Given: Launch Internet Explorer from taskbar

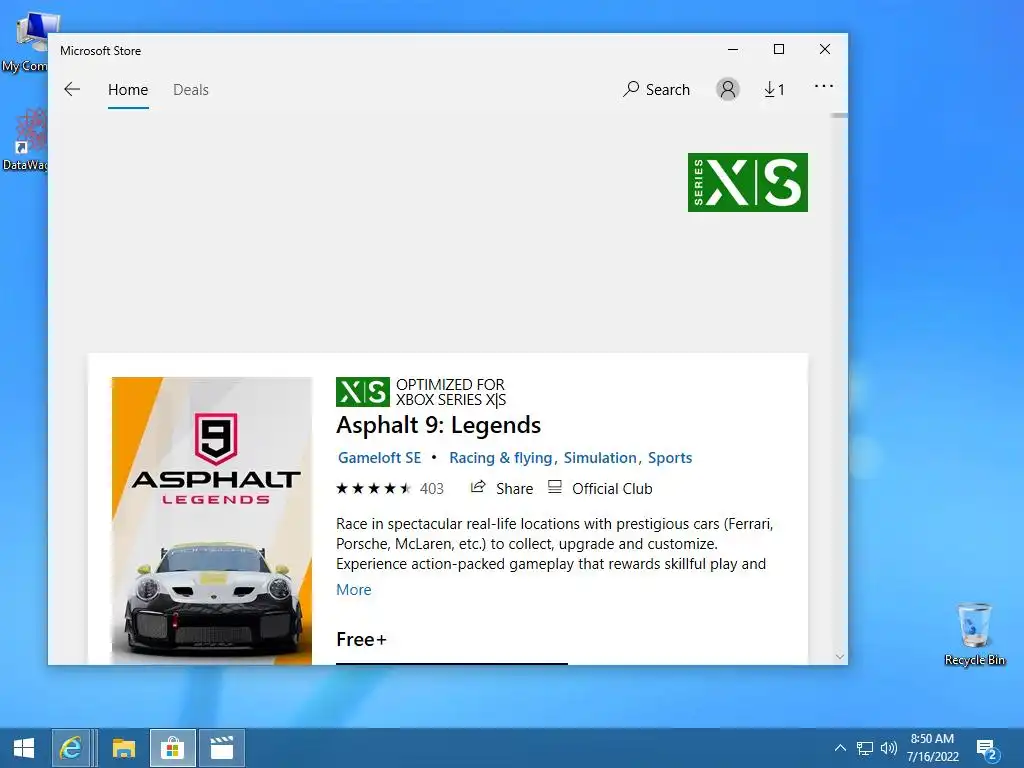Looking at the screenshot, I should click(71, 748).
